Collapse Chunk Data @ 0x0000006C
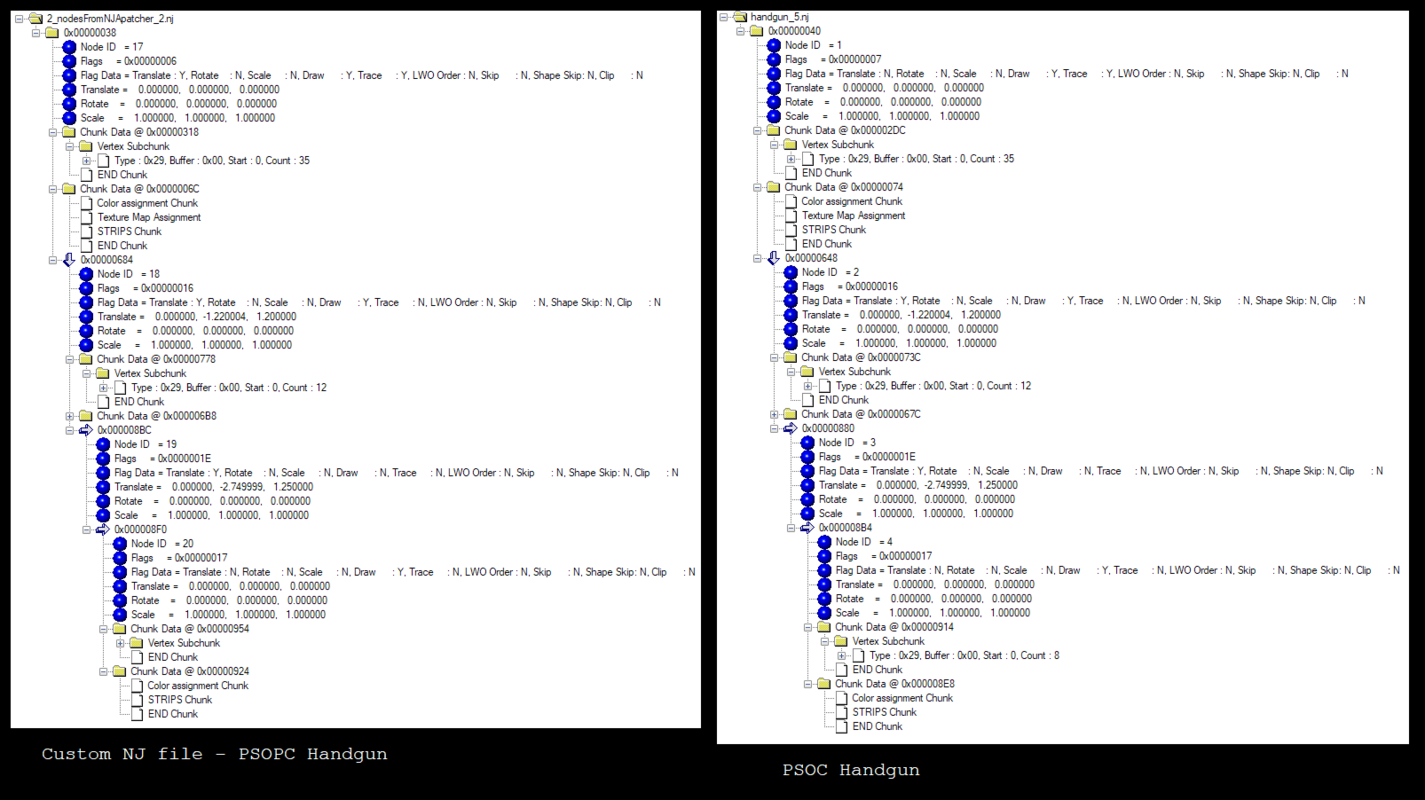This screenshot has width=1425, height=800. (53, 189)
